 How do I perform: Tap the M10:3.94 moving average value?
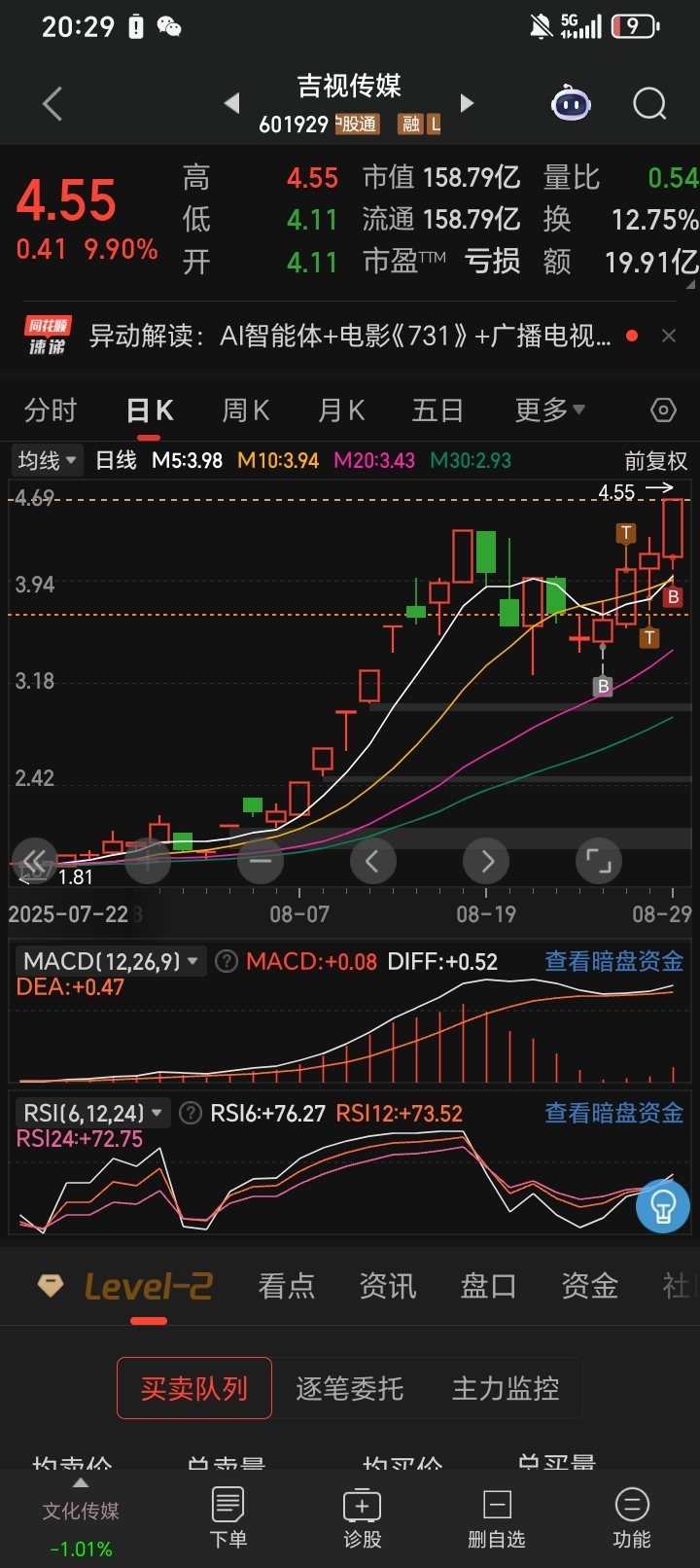[278, 460]
